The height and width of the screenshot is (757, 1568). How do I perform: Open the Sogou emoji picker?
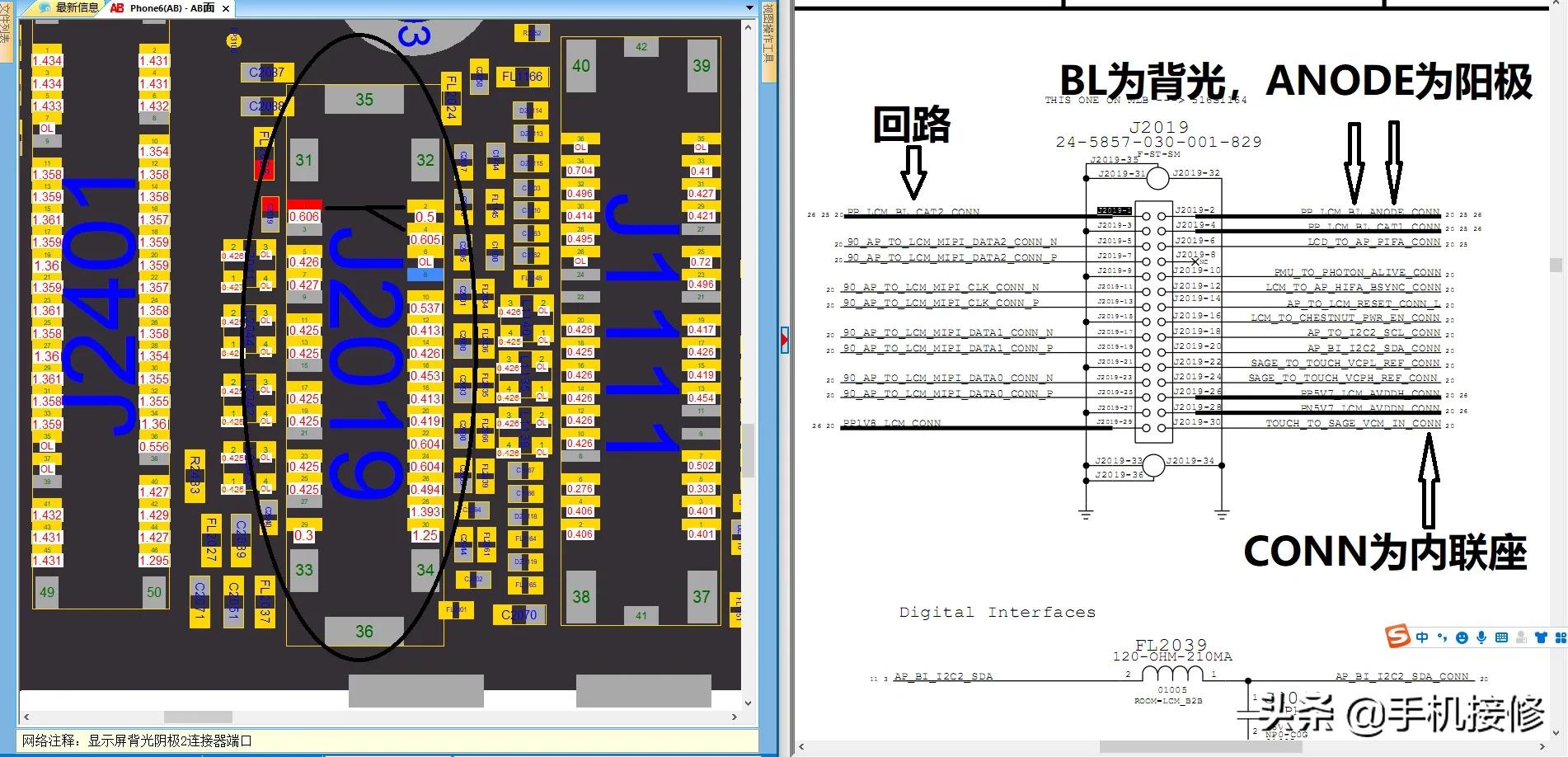pyautogui.click(x=1462, y=637)
